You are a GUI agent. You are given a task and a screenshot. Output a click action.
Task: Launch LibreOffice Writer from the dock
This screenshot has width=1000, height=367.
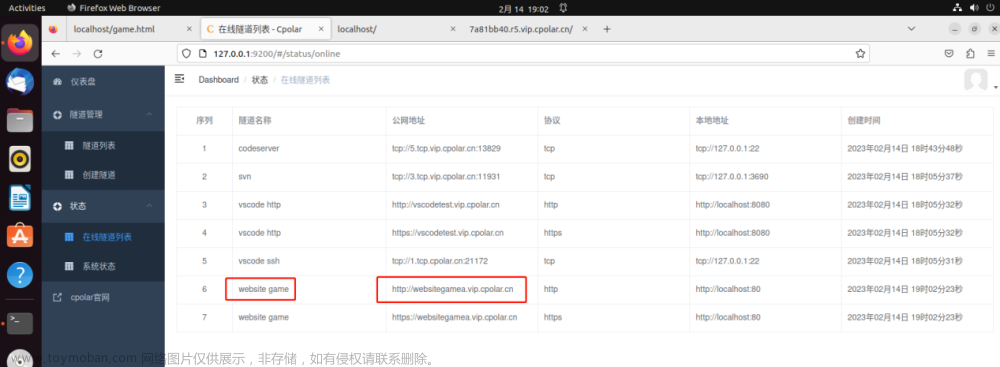[x=20, y=198]
